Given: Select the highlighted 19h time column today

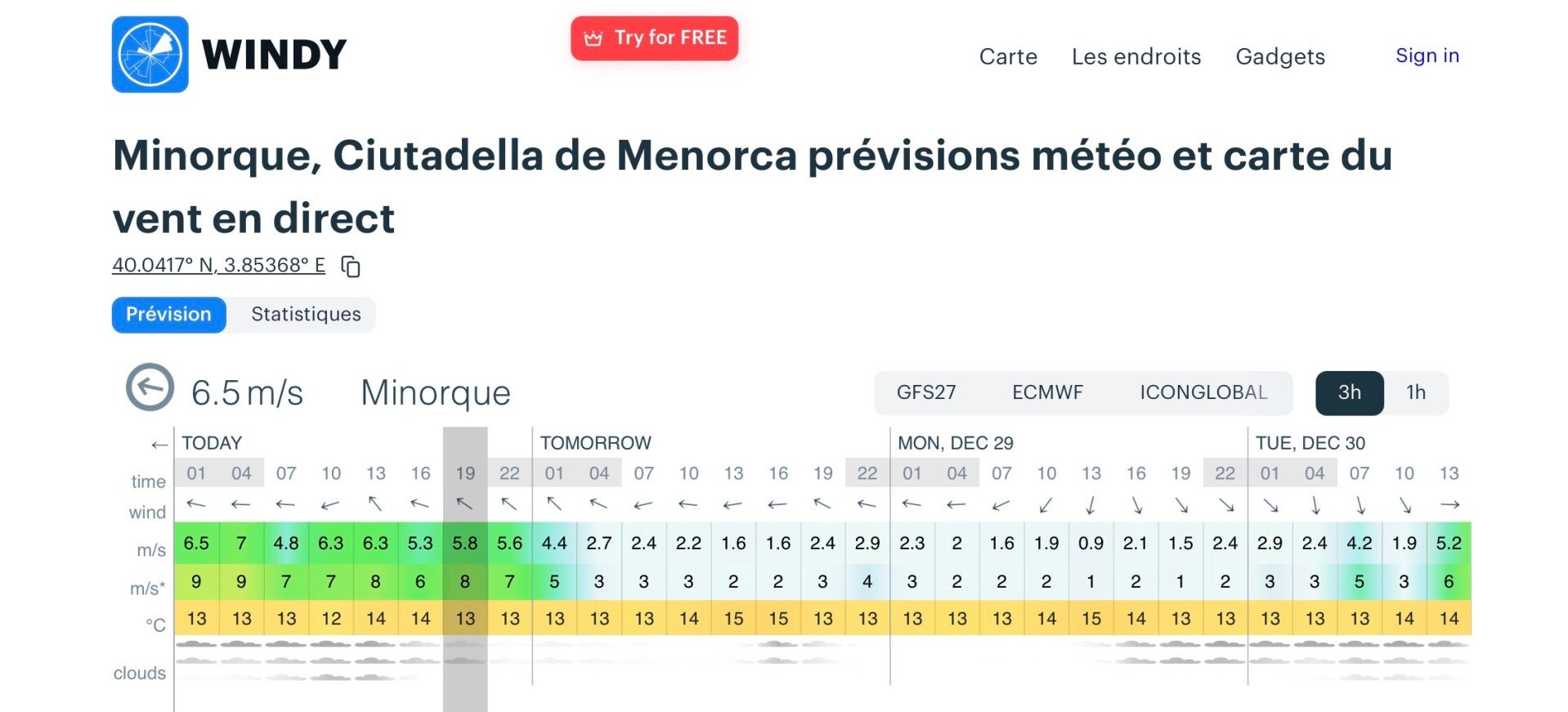Looking at the screenshot, I should (x=465, y=473).
